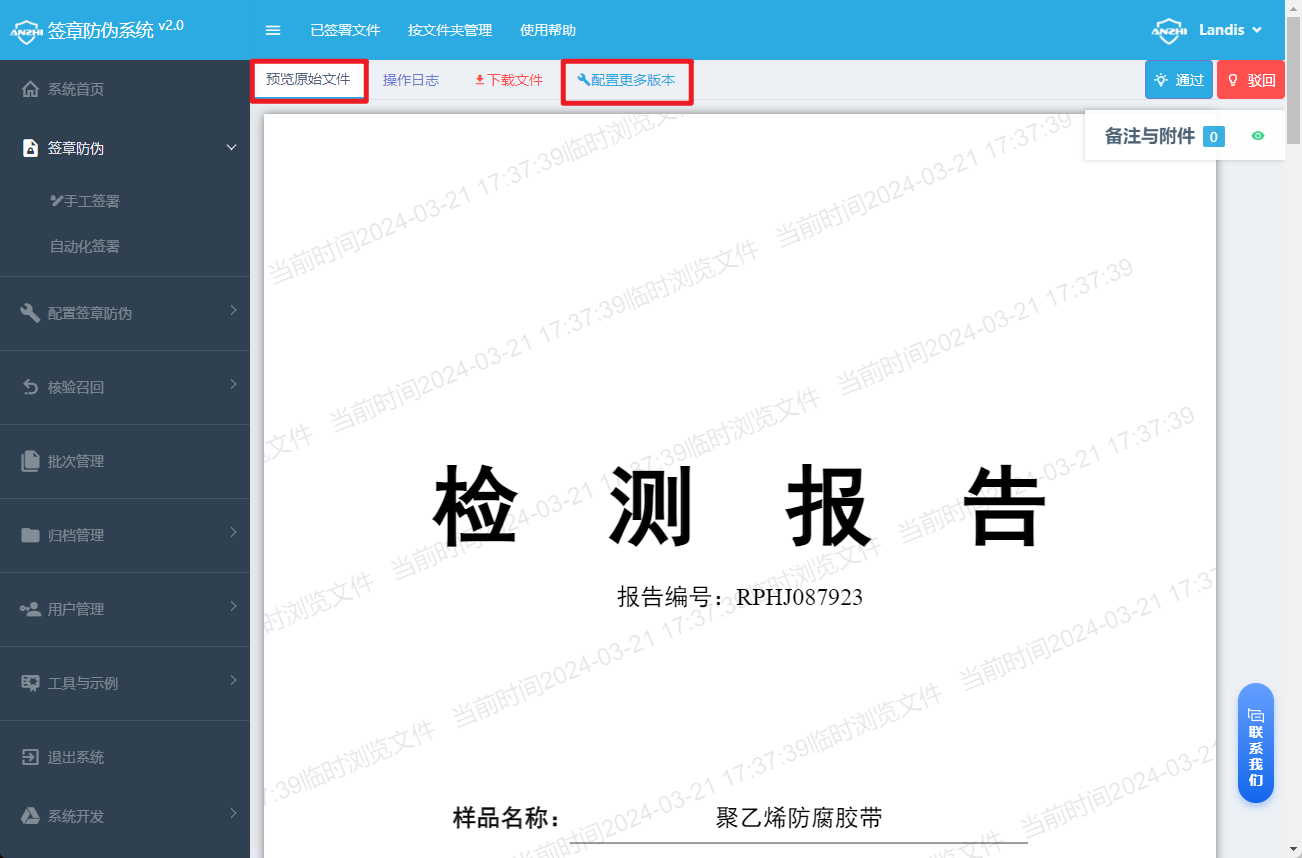Click the 下载文件 download link
Viewport: 1302px width, 858px height.
(x=509, y=80)
